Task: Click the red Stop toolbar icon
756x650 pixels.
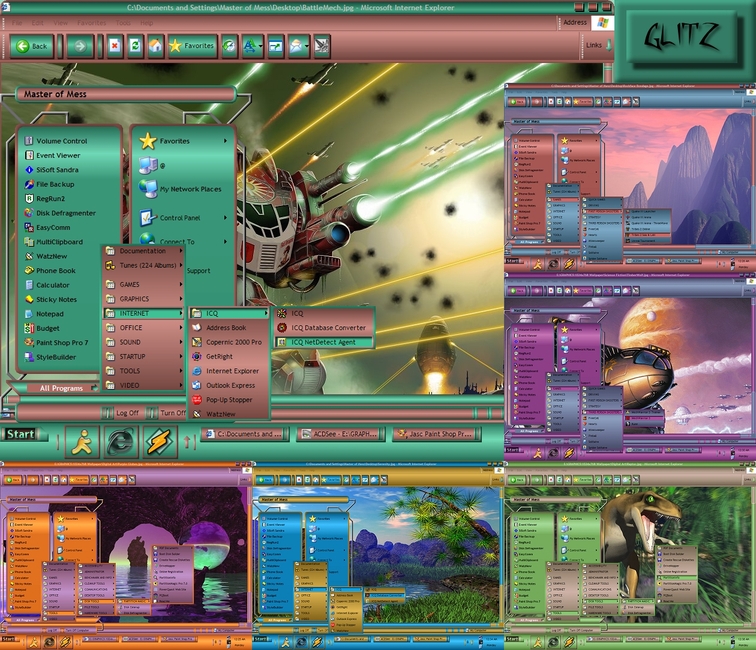Action: pos(114,46)
